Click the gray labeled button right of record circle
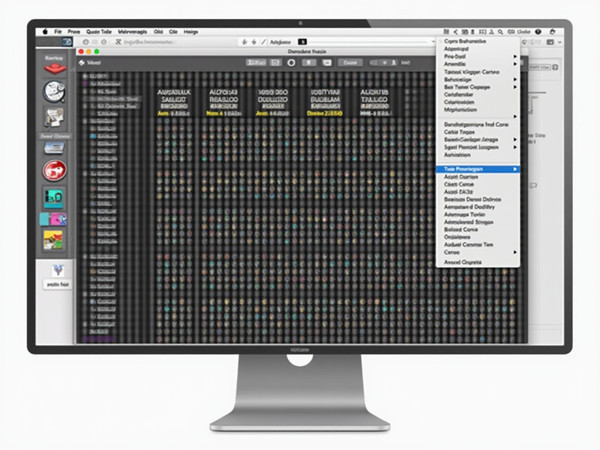The image size is (600, 450). pos(350,62)
